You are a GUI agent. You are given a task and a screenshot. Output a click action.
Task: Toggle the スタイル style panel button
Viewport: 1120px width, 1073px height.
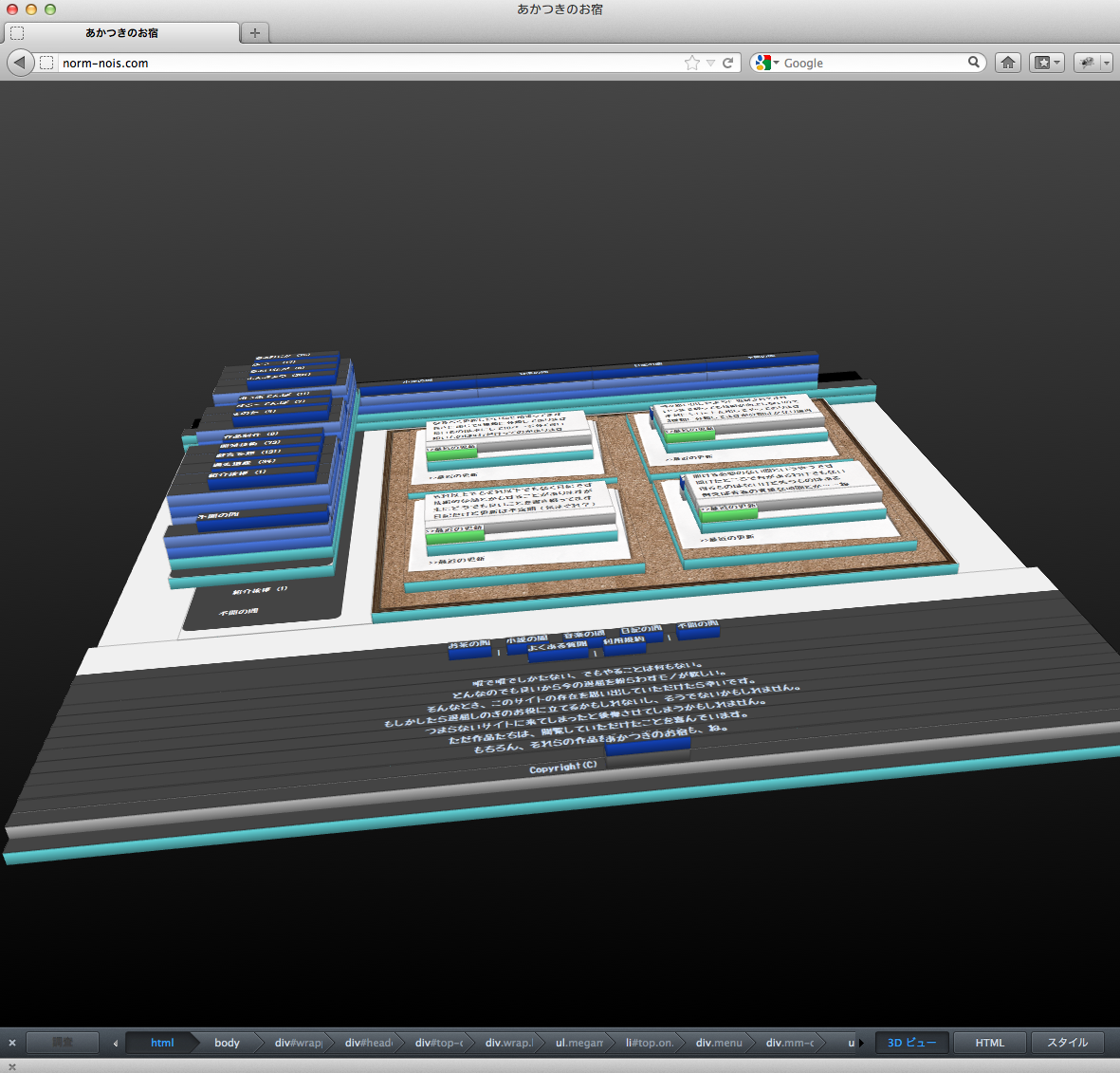[1067, 1043]
